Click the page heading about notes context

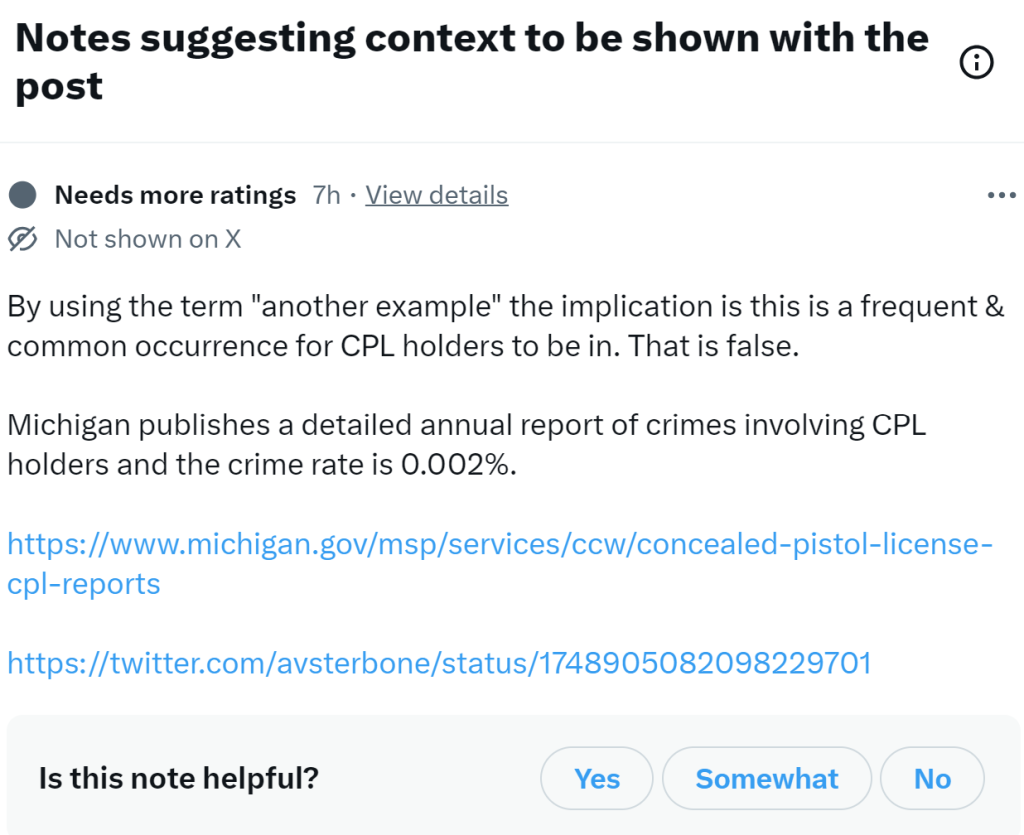pos(470,40)
